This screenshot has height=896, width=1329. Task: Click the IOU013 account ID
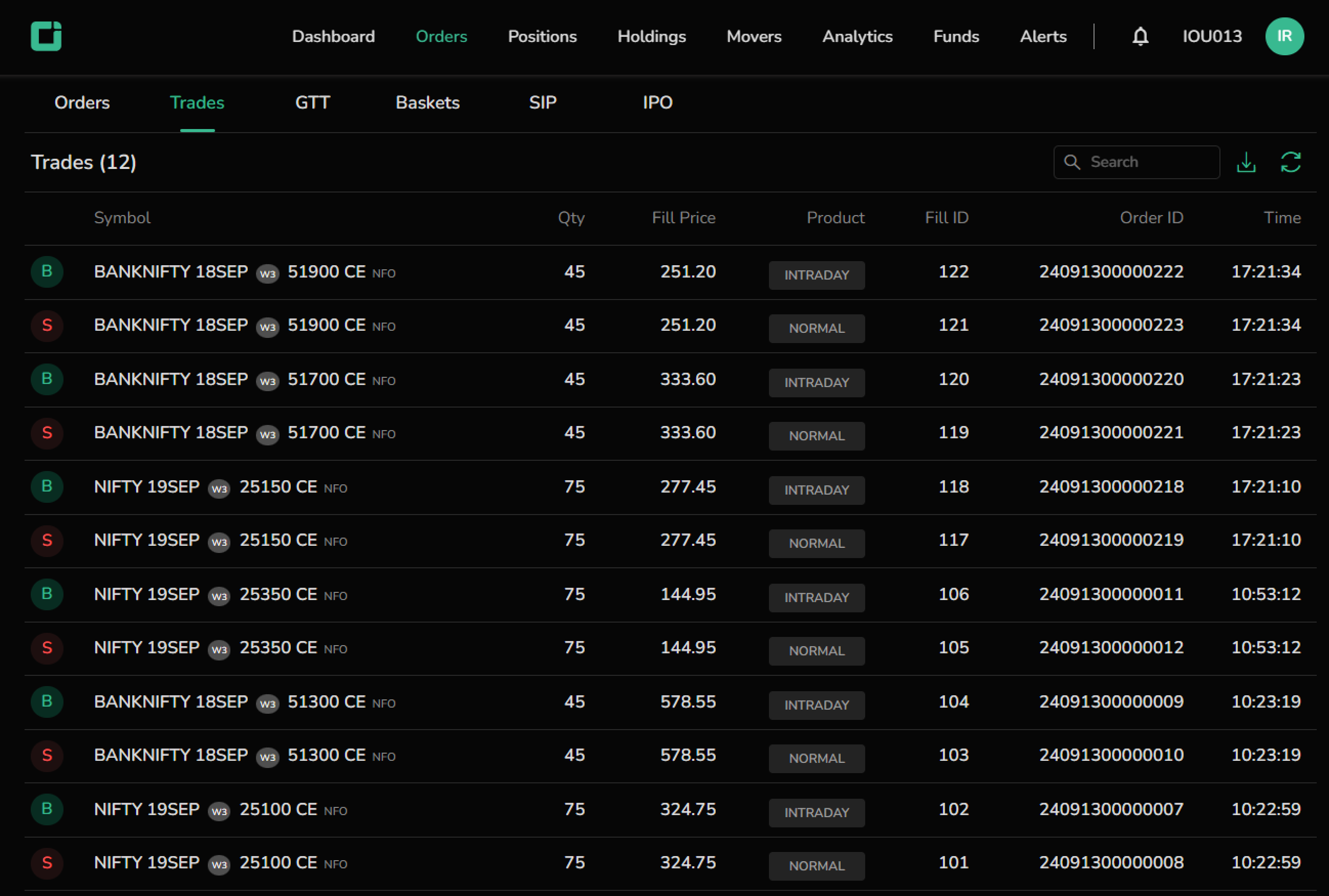[1212, 36]
